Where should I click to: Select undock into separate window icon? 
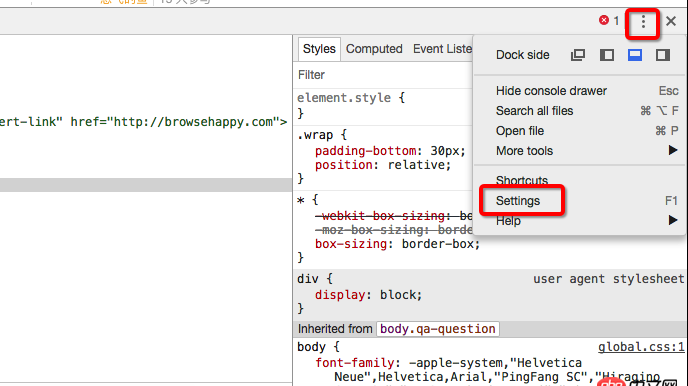pyautogui.click(x=578, y=55)
